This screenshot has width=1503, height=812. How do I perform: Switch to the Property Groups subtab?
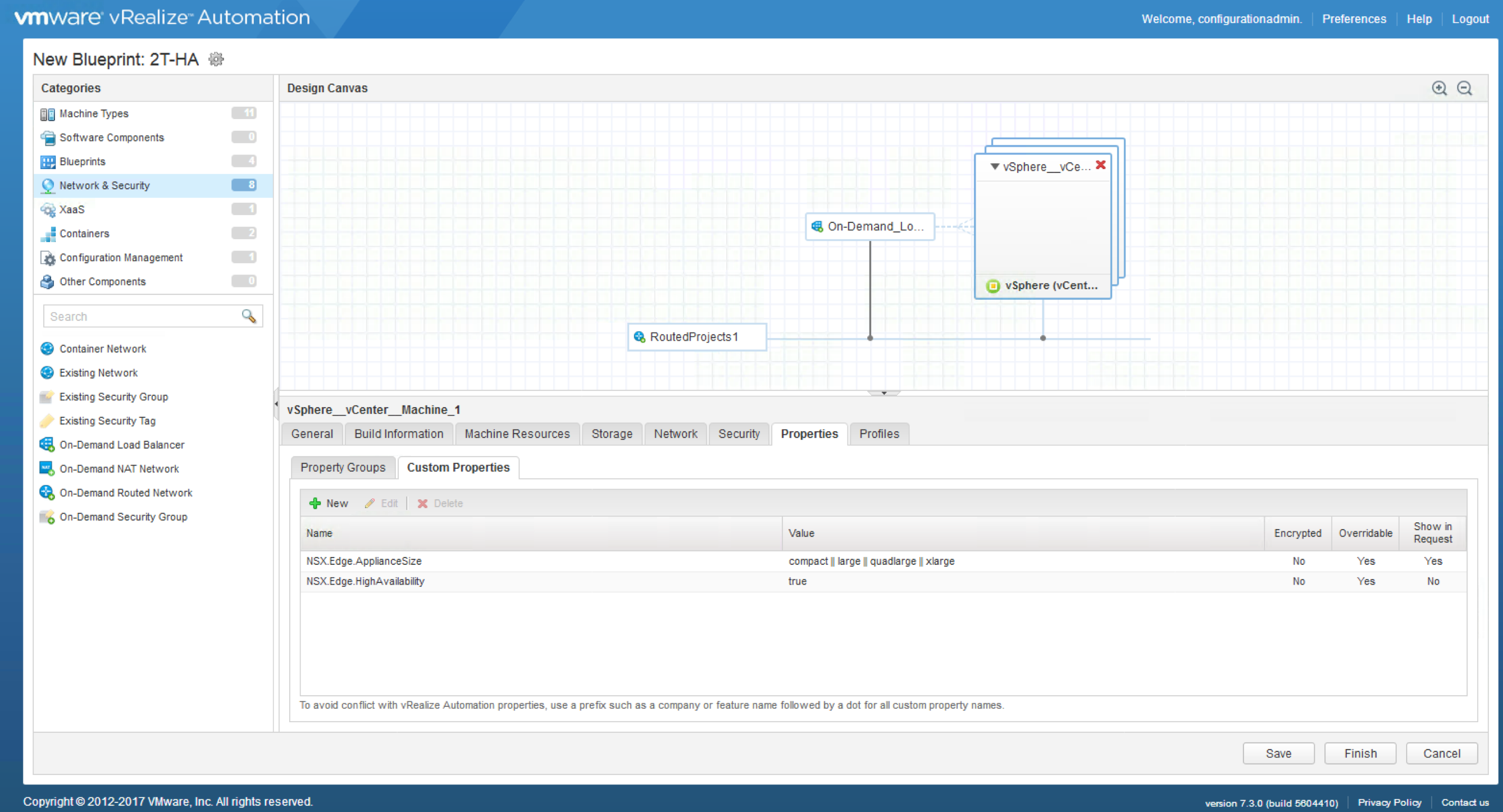pyautogui.click(x=343, y=467)
